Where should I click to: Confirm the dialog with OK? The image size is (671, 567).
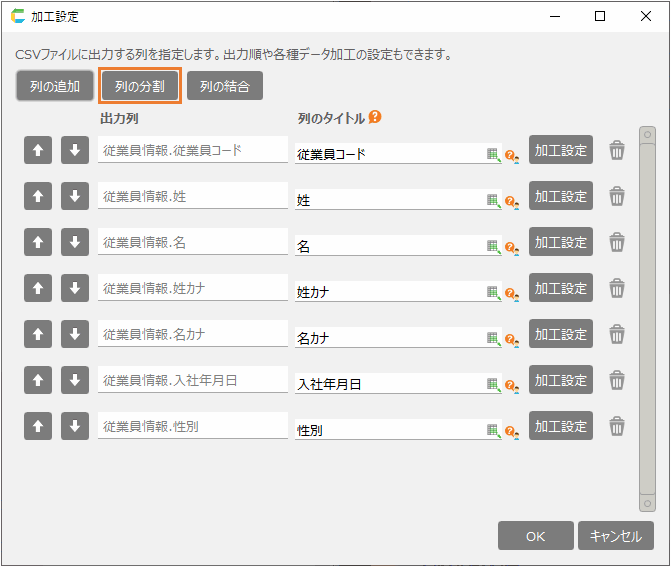click(x=535, y=536)
